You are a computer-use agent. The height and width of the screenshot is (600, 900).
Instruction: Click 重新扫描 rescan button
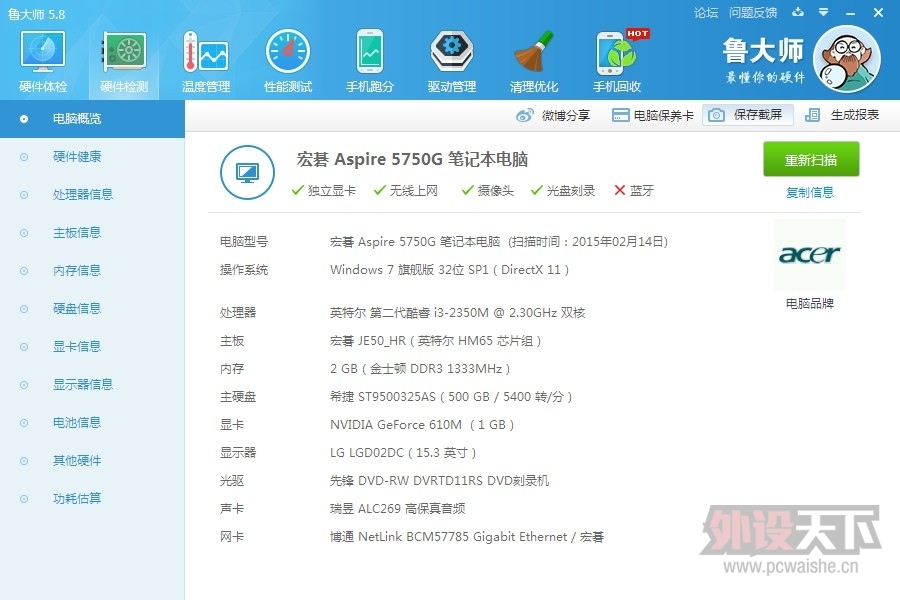coord(811,159)
